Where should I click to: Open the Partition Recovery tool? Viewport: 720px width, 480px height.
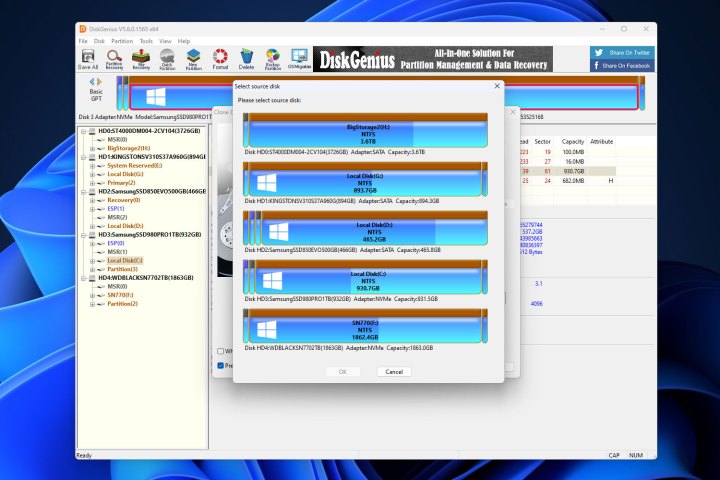coord(114,59)
